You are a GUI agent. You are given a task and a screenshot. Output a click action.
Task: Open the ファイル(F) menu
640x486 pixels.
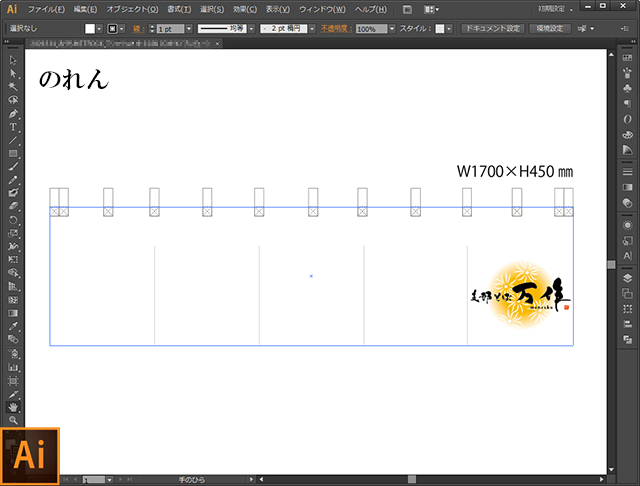click(46, 9)
